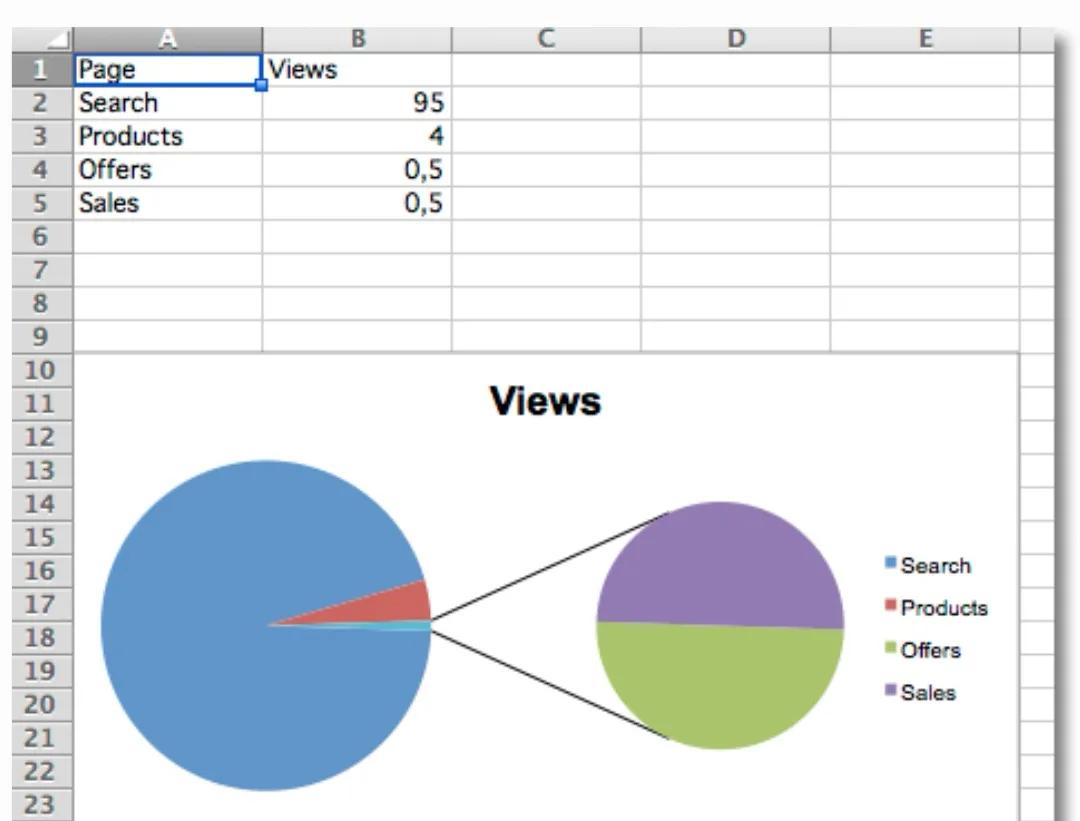
Task: Select row 4 header
Action: click(x=42, y=169)
